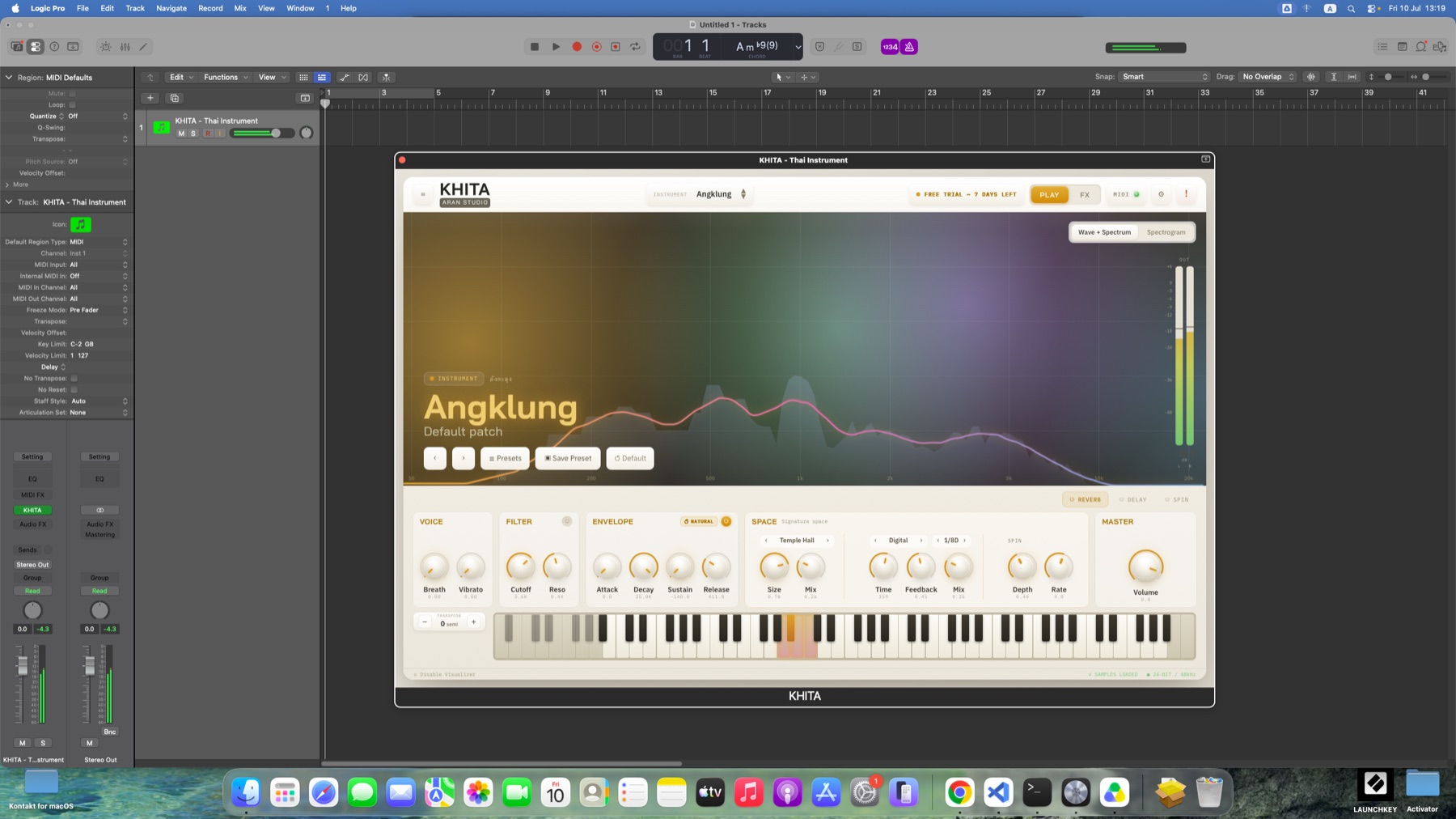The image size is (1456, 819).
Task: Toggle the Show Automation icon in tracks toolbar
Action: [345, 78]
